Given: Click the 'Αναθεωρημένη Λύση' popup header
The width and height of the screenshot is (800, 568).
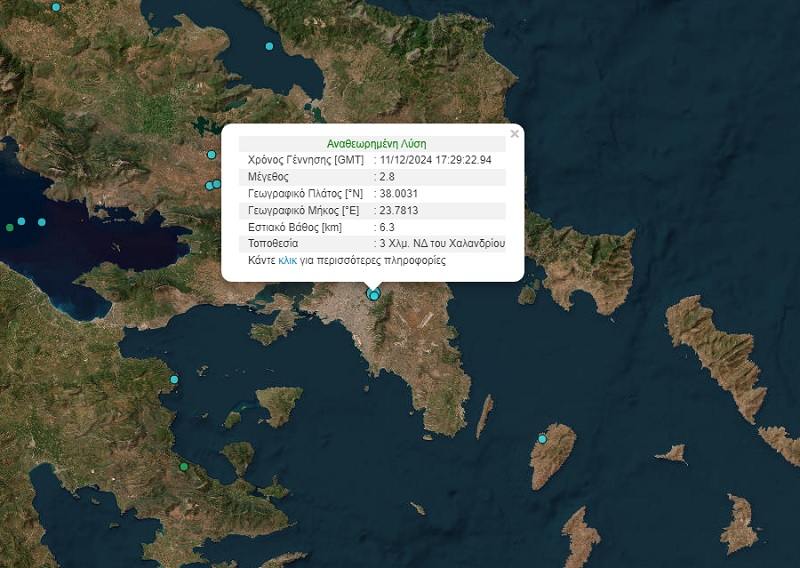Looking at the screenshot, I should (377, 144).
